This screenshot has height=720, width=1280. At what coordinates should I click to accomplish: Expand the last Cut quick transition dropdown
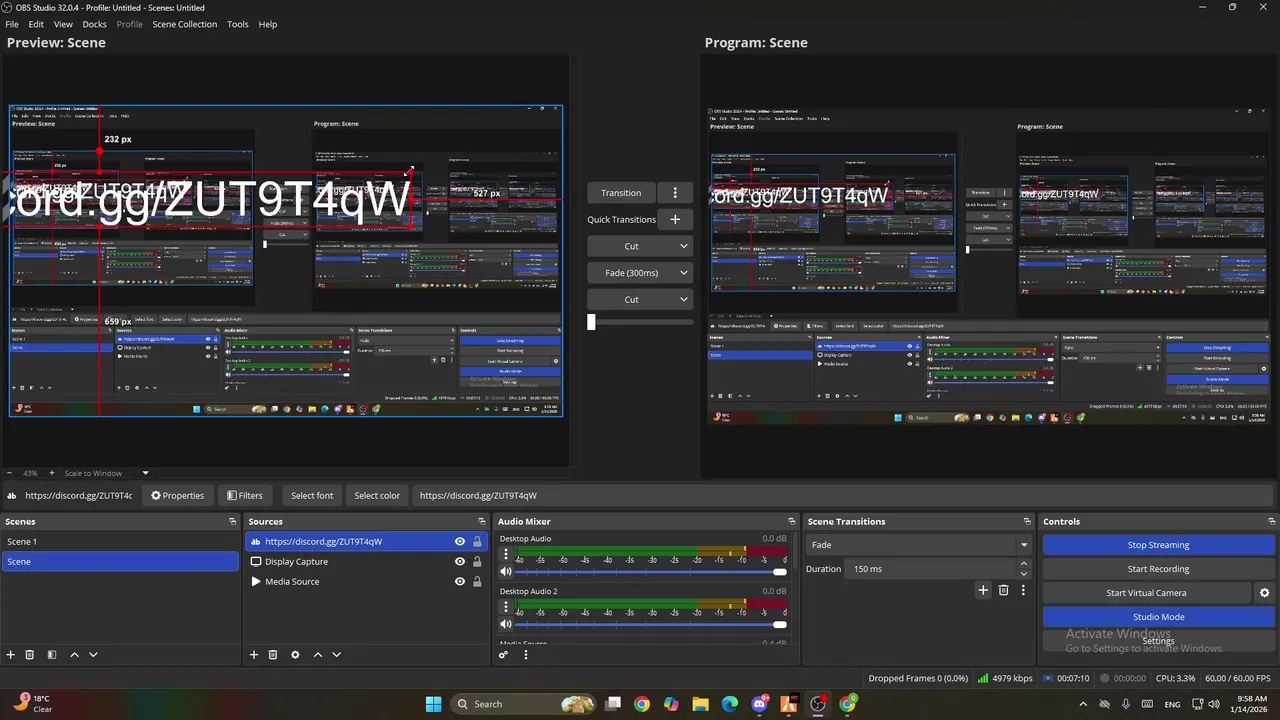(x=684, y=299)
